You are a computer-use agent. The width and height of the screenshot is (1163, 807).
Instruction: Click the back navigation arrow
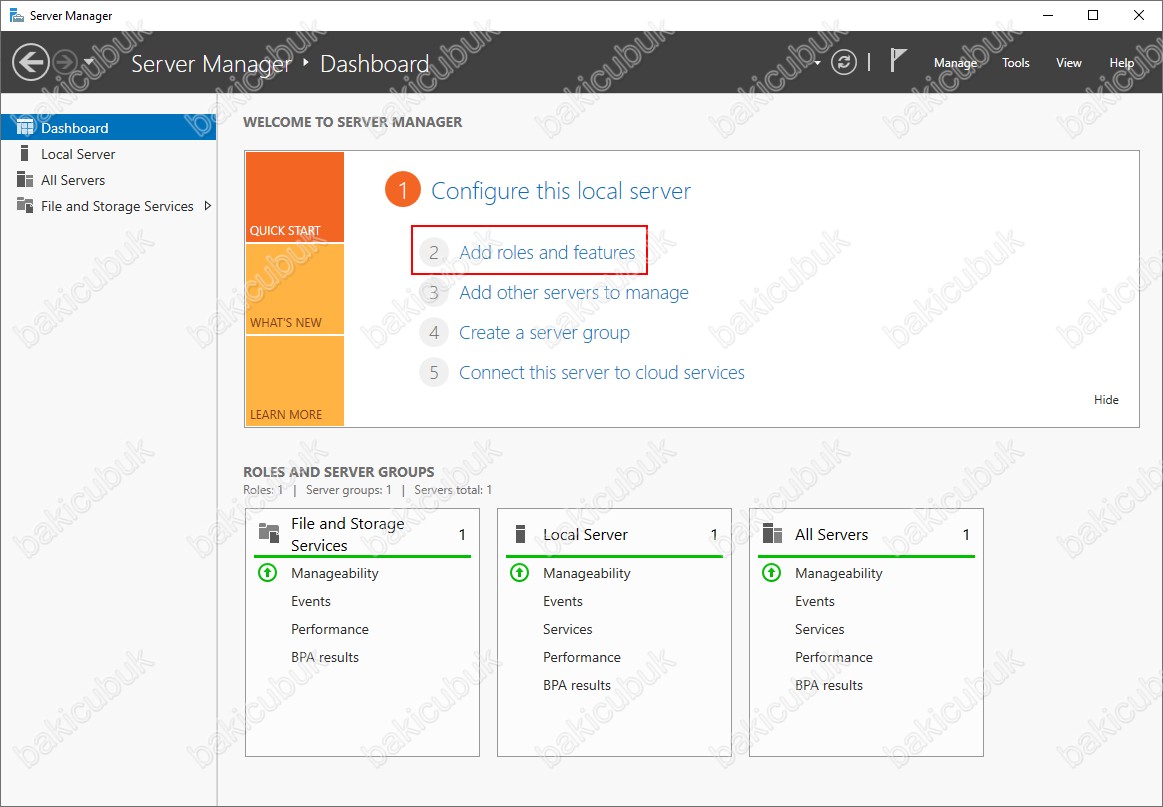point(31,62)
